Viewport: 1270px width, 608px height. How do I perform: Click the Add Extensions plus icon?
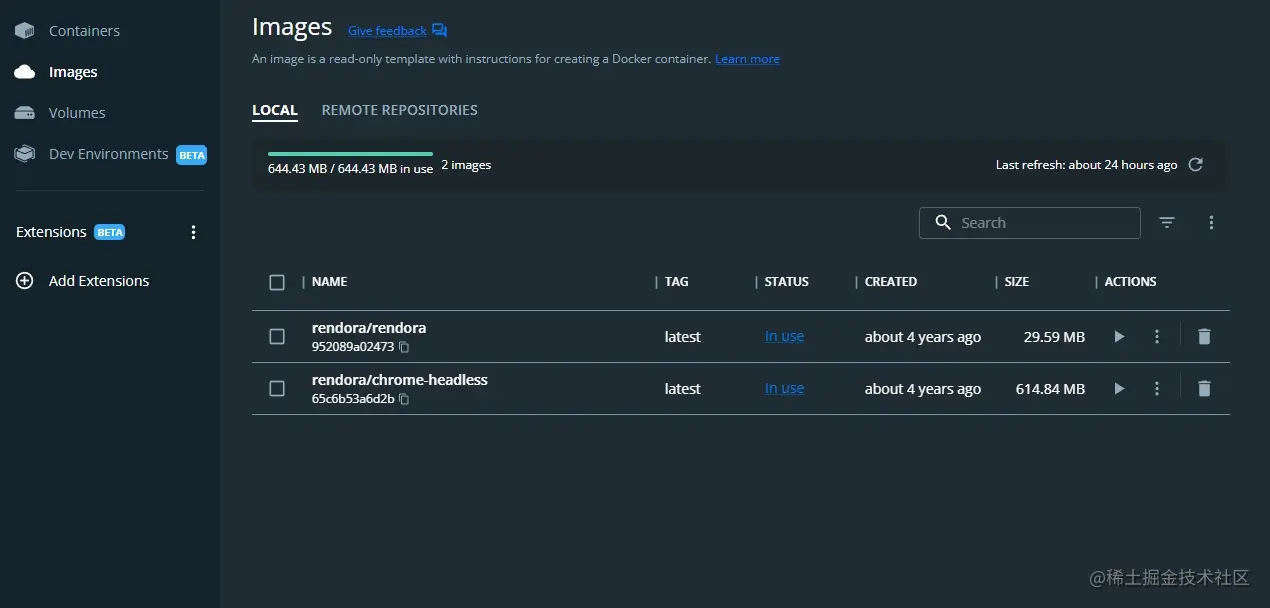tap(25, 281)
